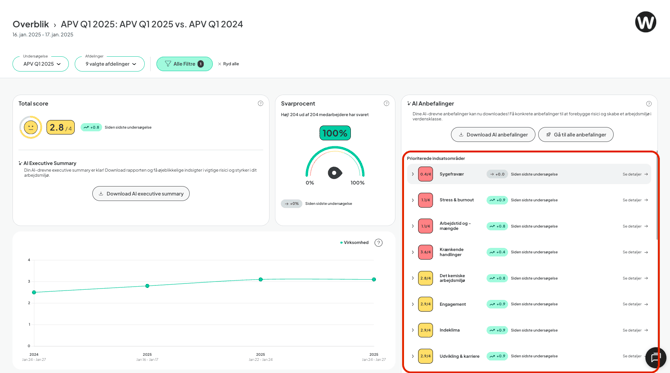This screenshot has height=373, width=670.
Task: Click the yellow score badge for Engagement
Action: (x=425, y=304)
